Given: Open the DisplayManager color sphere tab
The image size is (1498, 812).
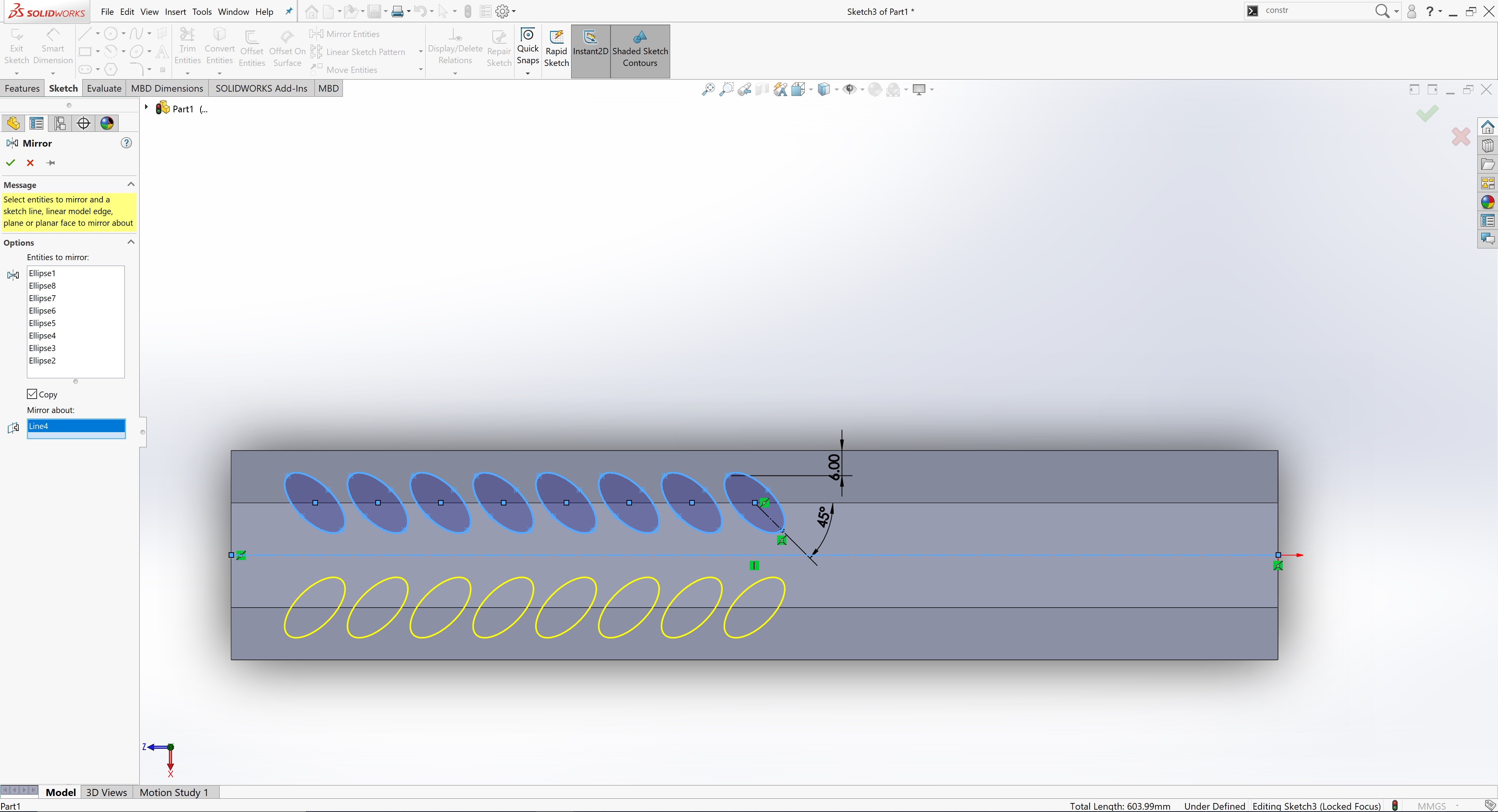Looking at the screenshot, I should pos(107,123).
